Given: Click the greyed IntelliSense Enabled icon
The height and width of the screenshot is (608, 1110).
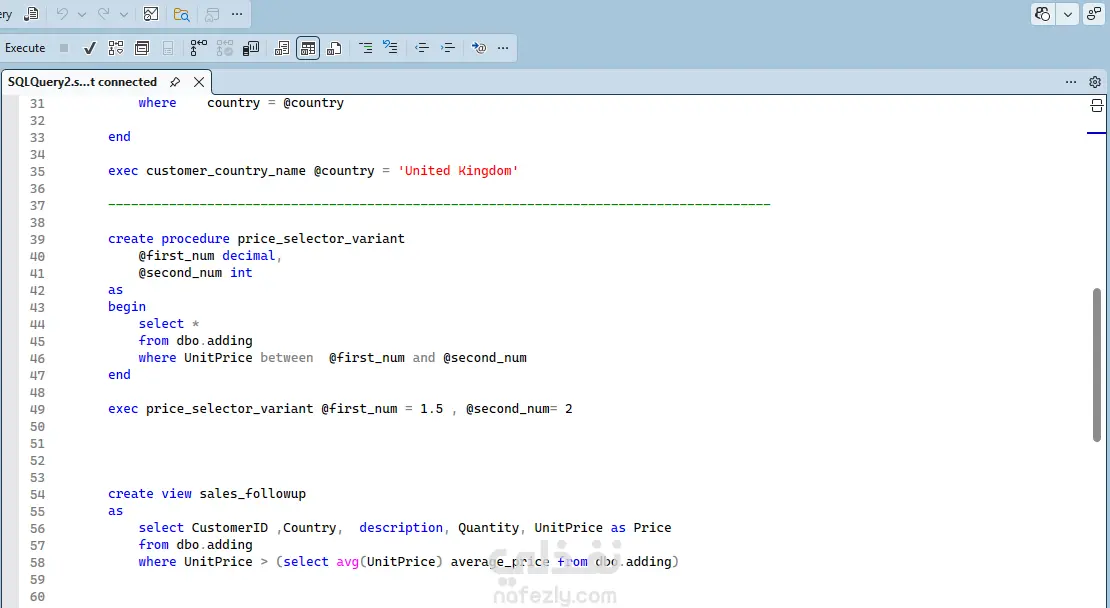Looking at the screenshot, I should click(168, 48).
